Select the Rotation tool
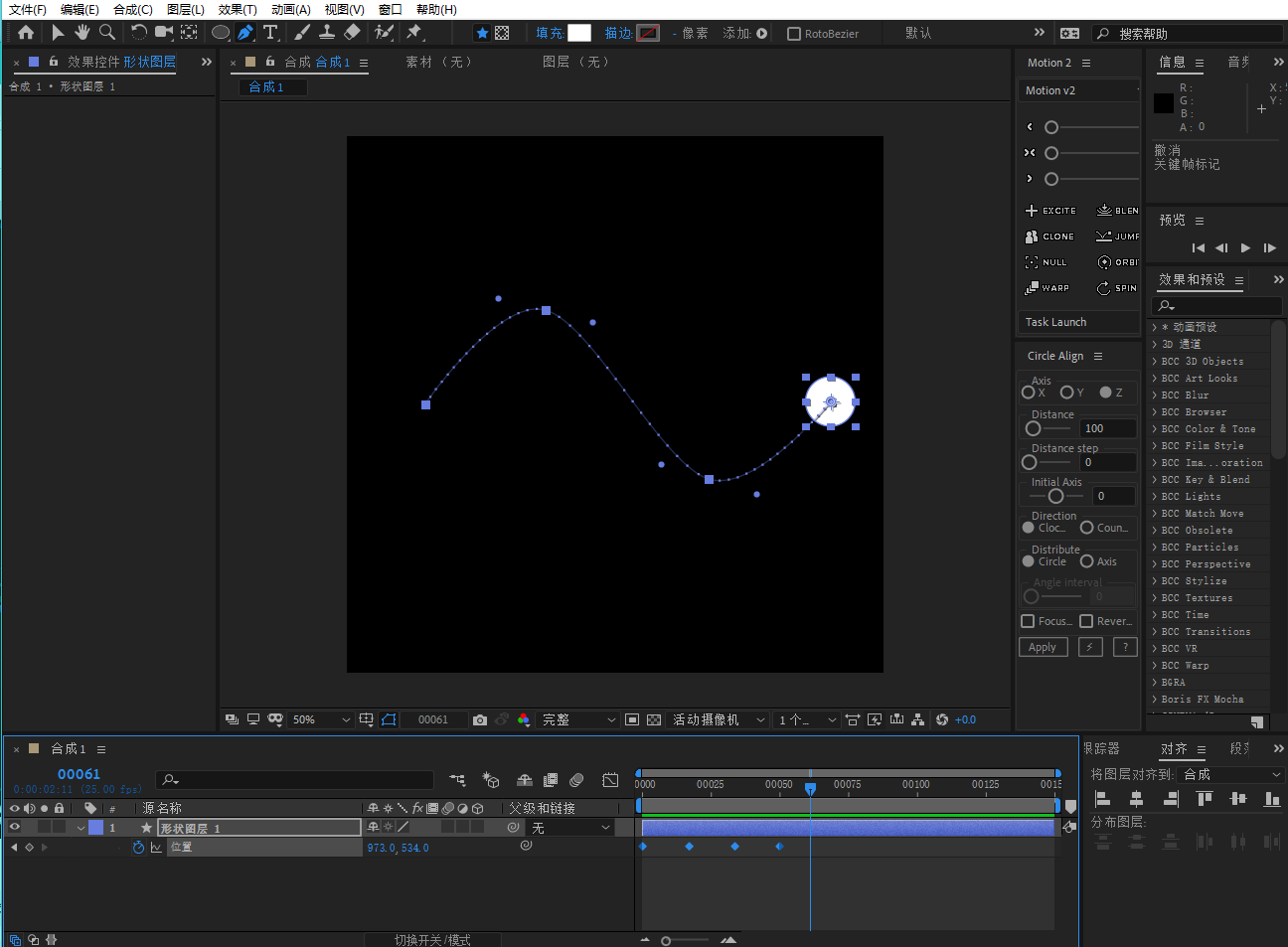This screenshot has height=947, width=1288. 138,33
